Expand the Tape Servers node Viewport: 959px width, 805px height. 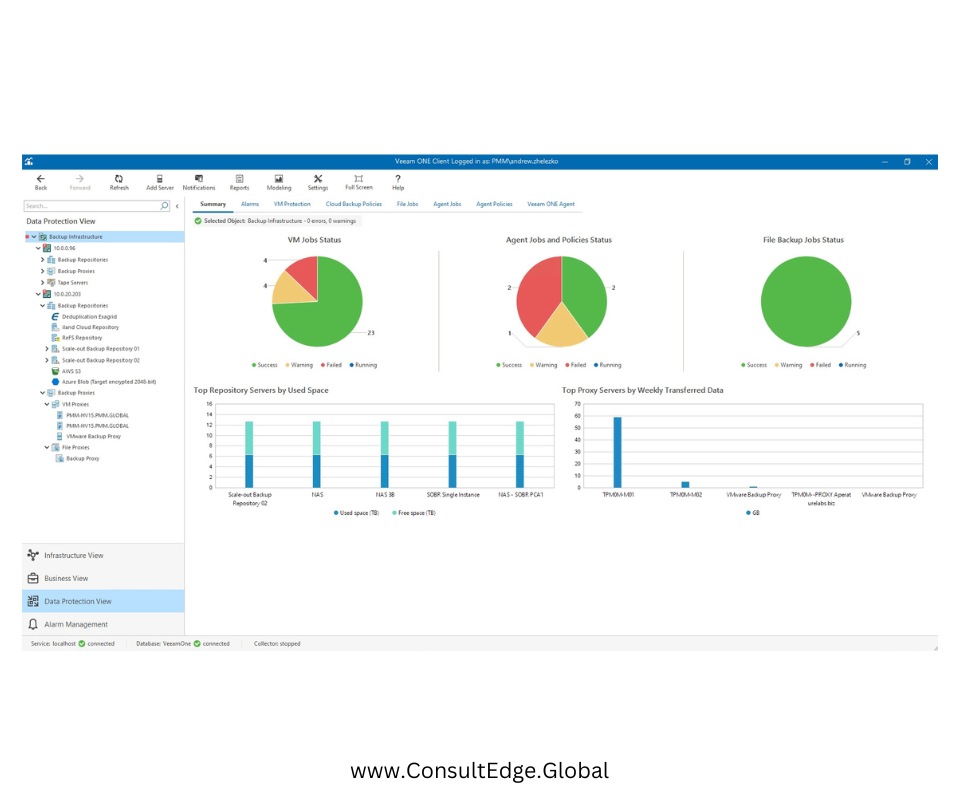point(43,283)
